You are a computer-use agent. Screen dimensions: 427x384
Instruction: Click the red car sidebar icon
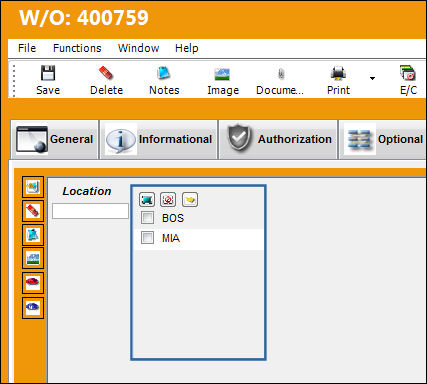[33, 283]
